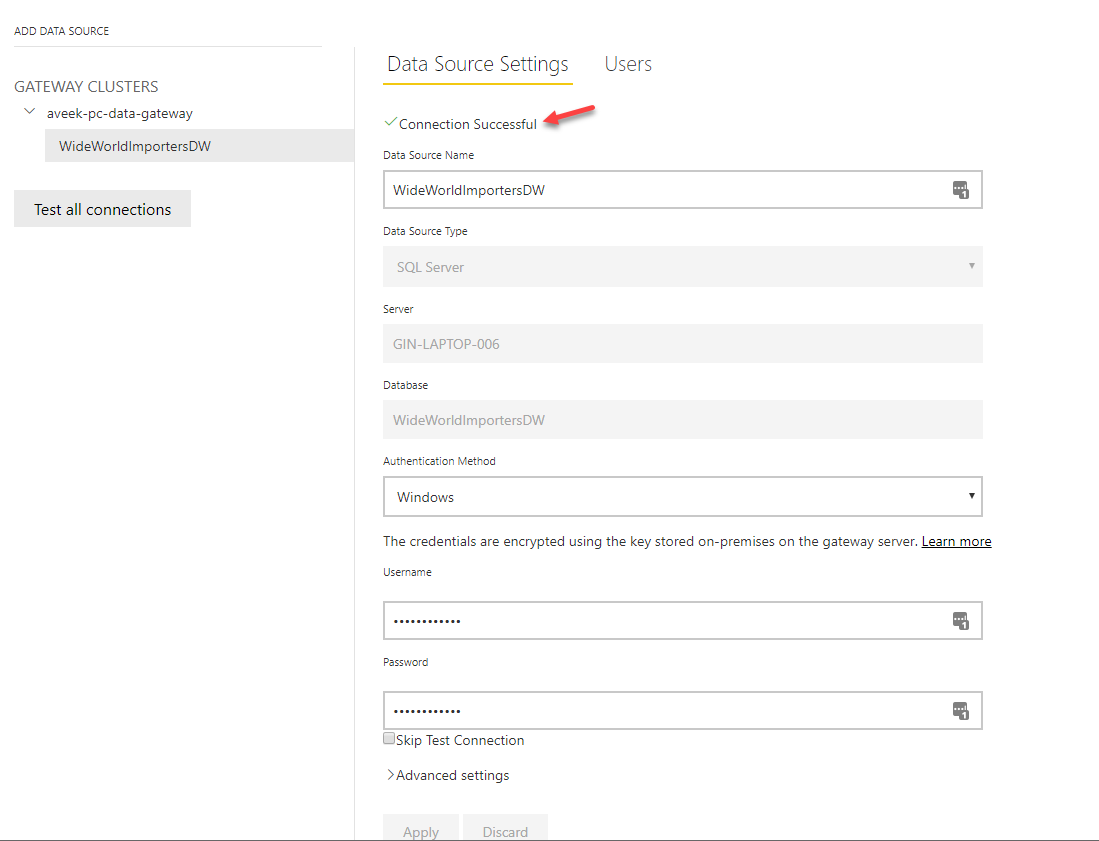Open the Data Source Type dropdown
This screenshot has height=841, width=1099.
pyautogui.click(x=682, y=267)
